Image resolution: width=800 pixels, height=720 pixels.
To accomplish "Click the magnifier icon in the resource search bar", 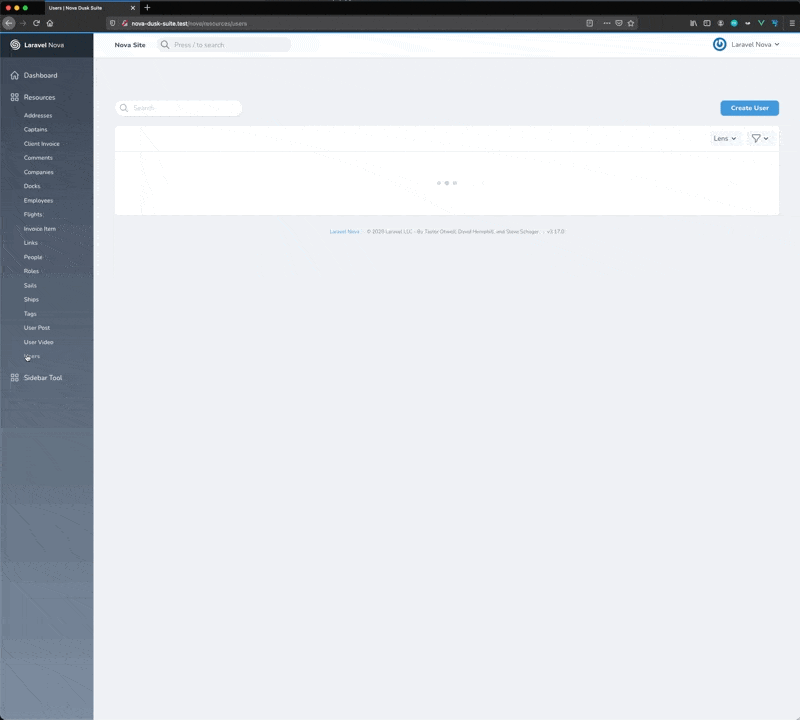I will click(122, 108).
